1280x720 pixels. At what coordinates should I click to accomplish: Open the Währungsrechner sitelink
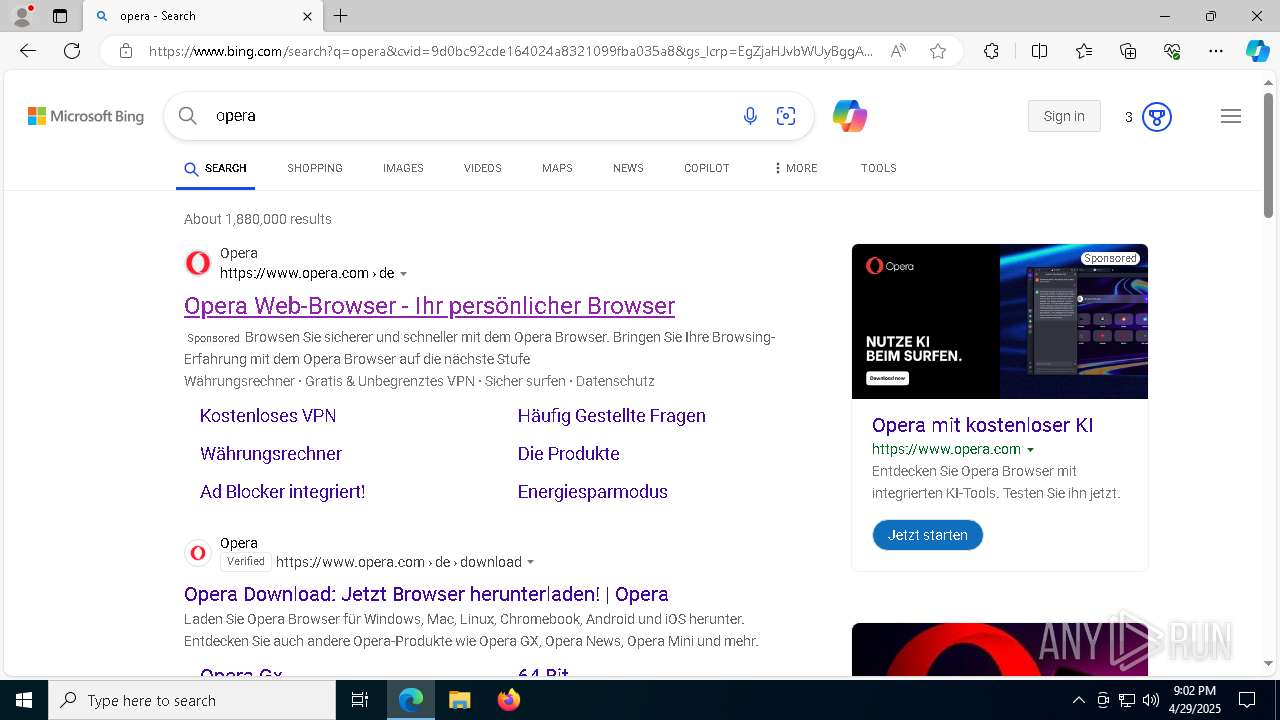pyautogui.click(x=271, y=454)
